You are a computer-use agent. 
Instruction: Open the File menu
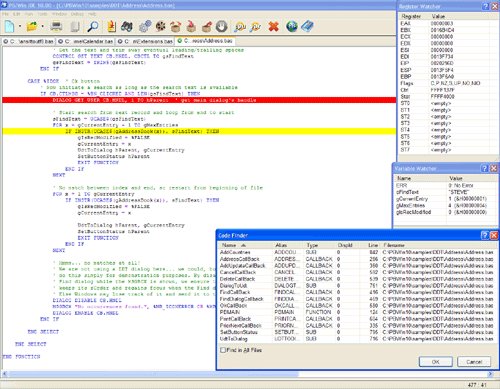(5, 14)
